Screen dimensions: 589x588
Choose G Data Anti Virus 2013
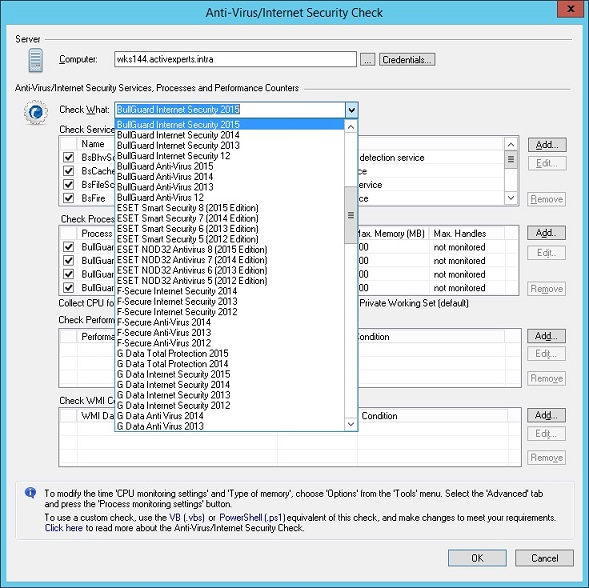[230, 426]
